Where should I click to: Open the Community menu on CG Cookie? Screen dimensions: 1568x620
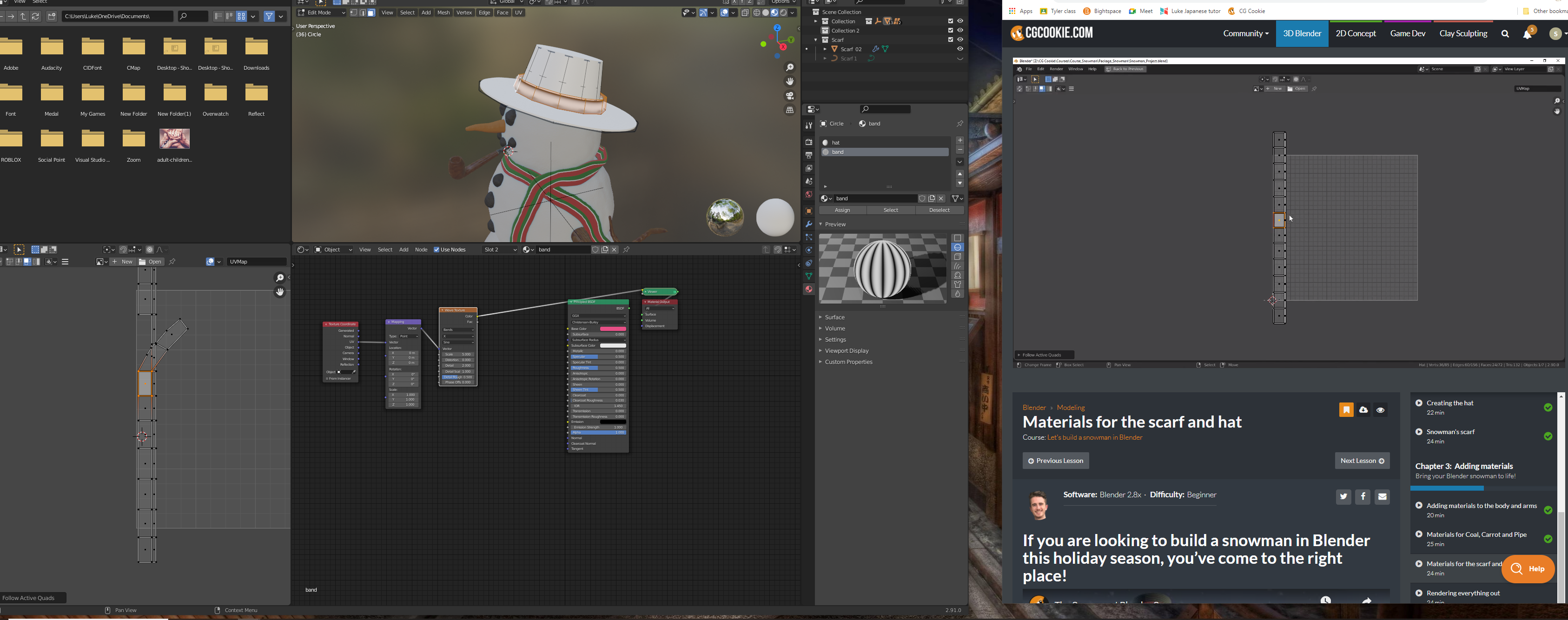(x=1245, y=34)
